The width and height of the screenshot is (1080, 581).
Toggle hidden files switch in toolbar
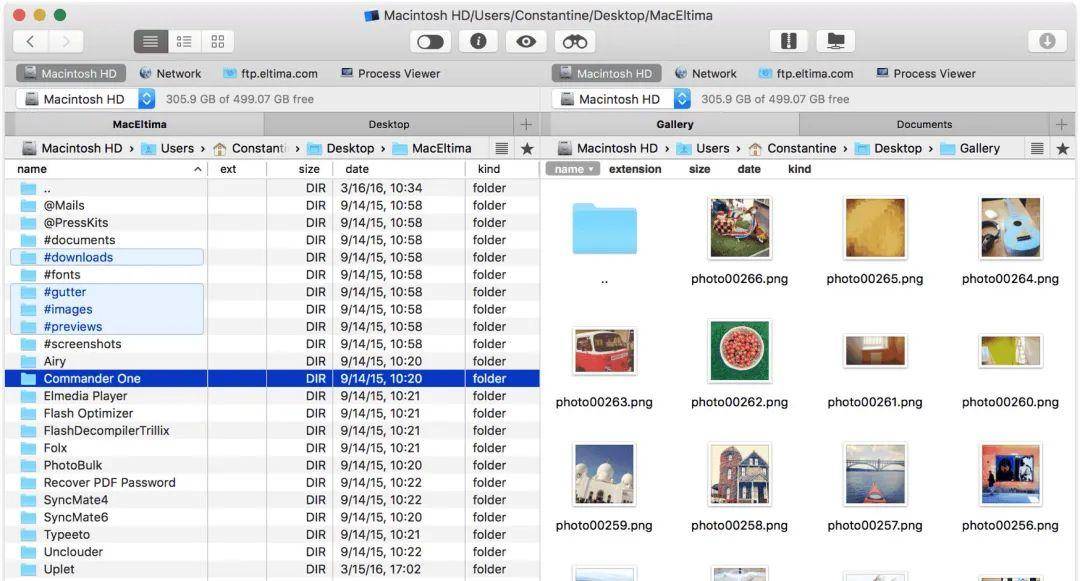click(430, 41)
